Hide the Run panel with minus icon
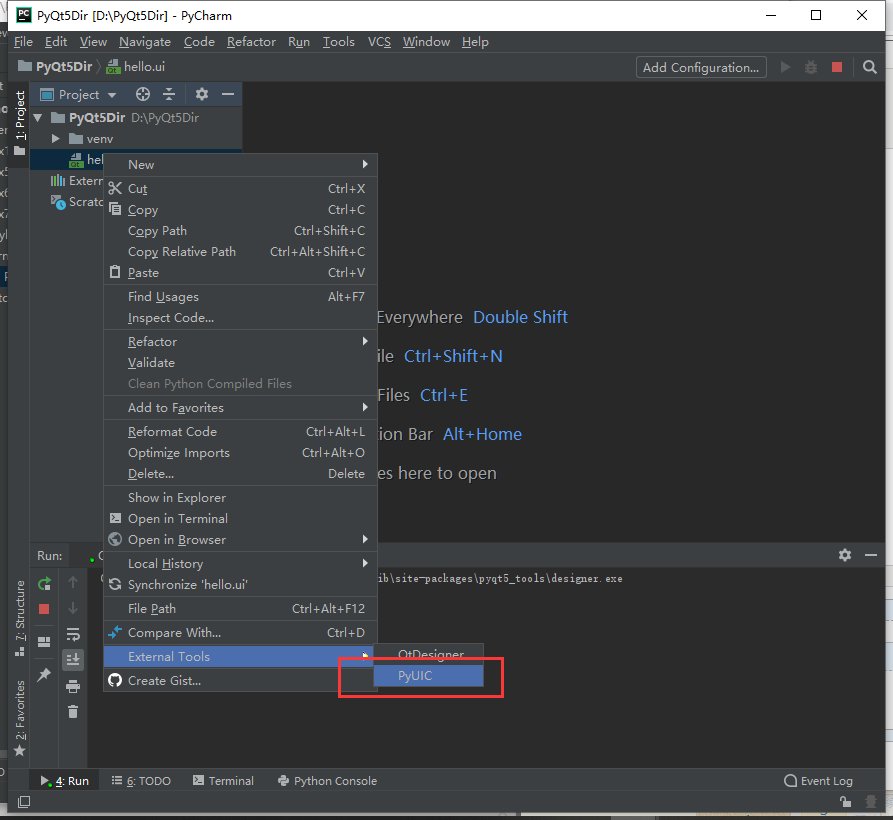Screen dimensions: 893x820 tap(871, 555)
